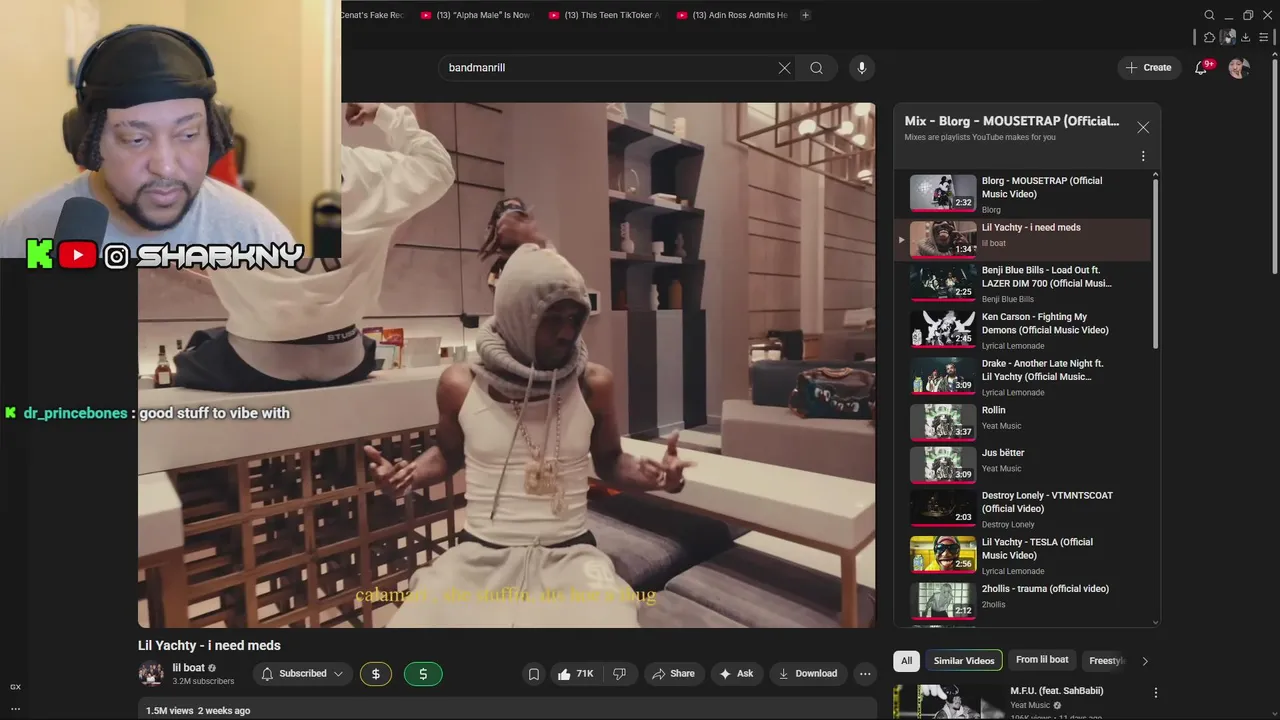Open the browser downloads icon

[1246, 37]
